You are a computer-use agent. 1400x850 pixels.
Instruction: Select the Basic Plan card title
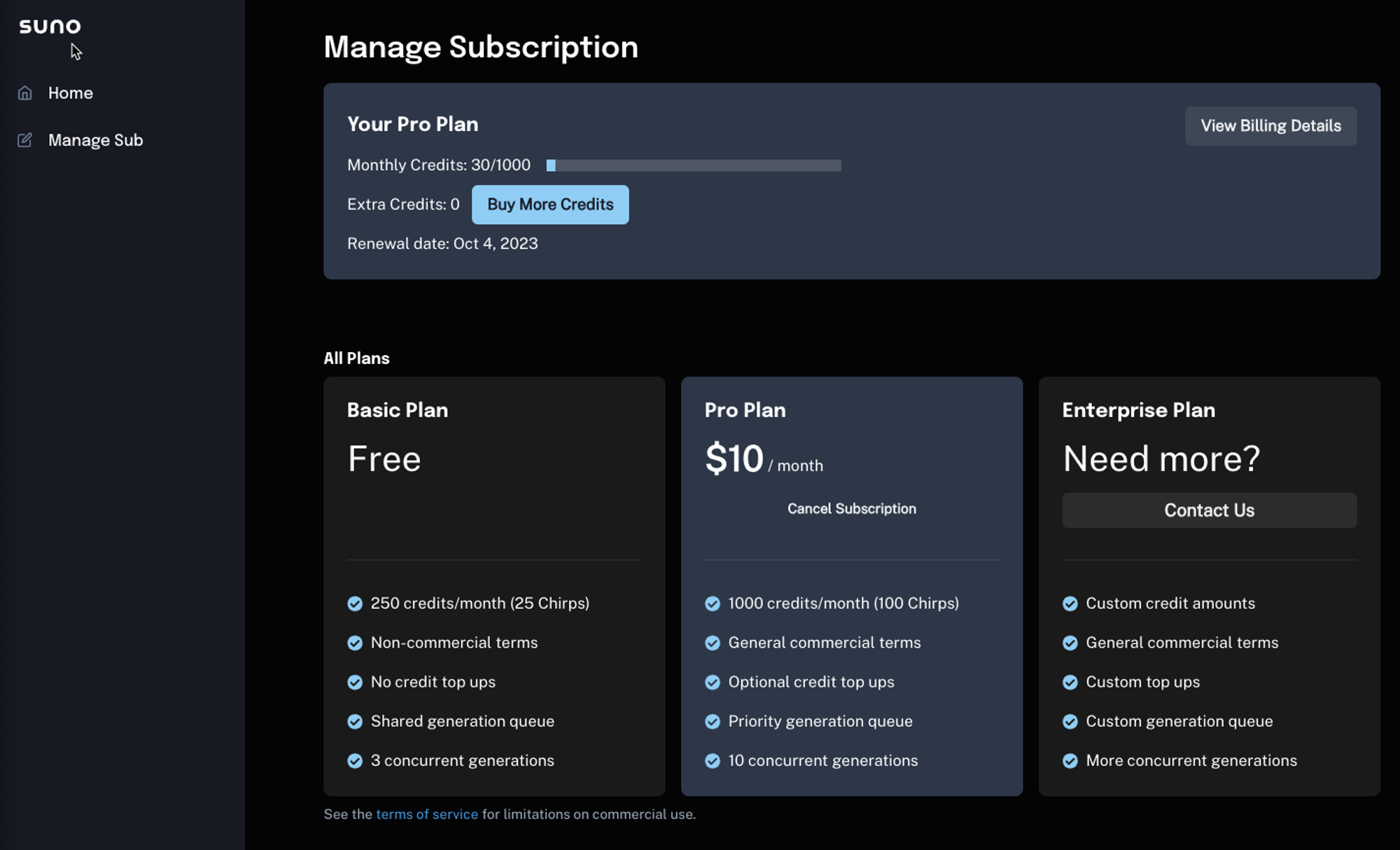pyautogui.click(x=398, y=410)
